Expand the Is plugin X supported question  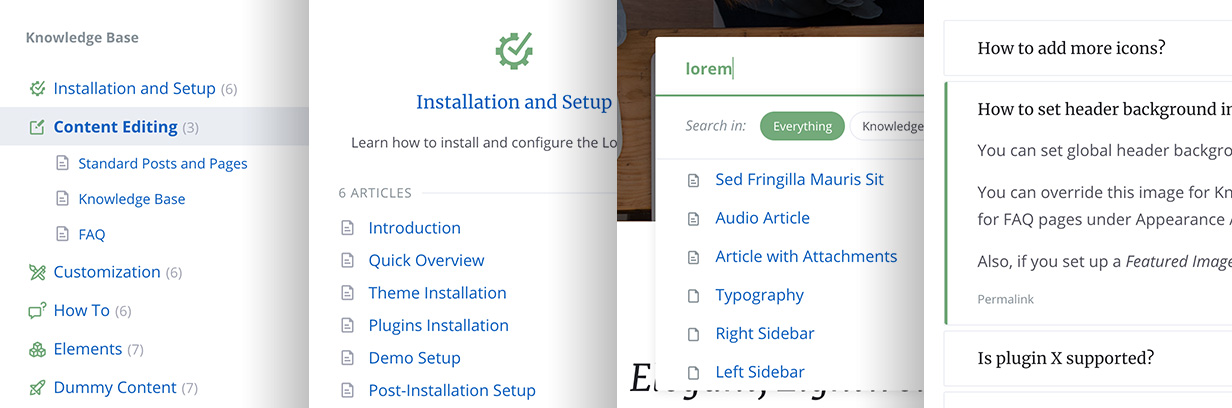[1088, 358]
